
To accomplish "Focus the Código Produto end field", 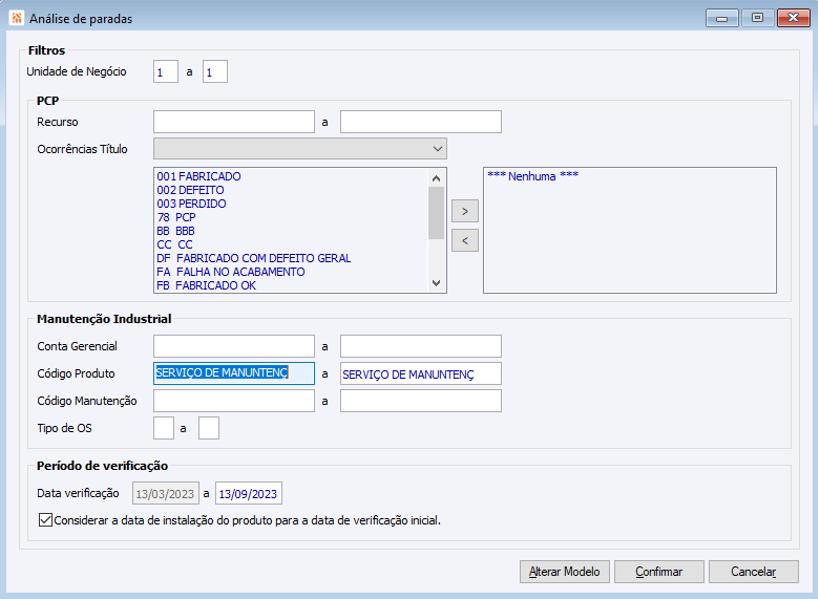I will (x=421, y=373).
